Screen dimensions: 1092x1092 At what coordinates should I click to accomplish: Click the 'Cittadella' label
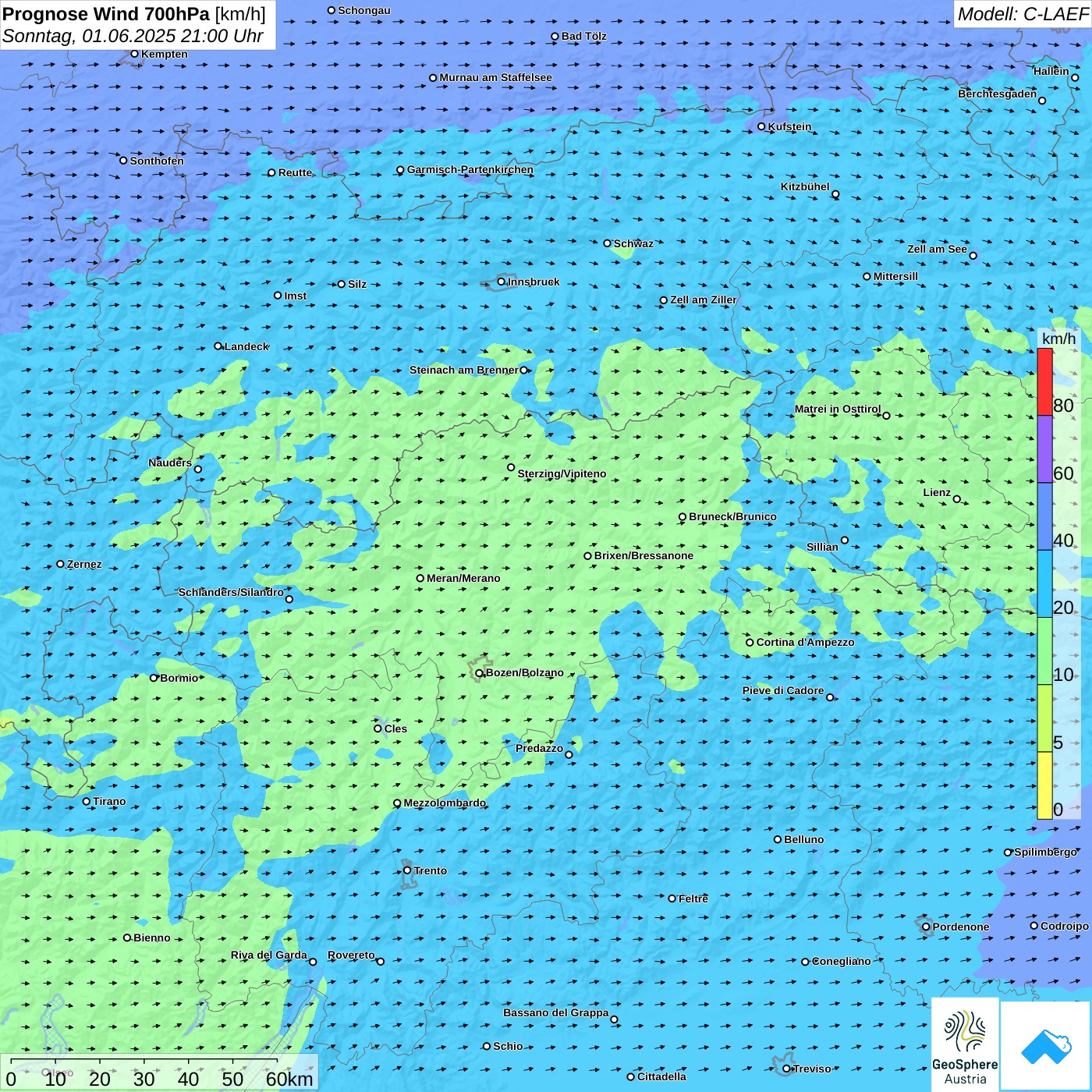pyautogui.click(x=661, y=1076)
